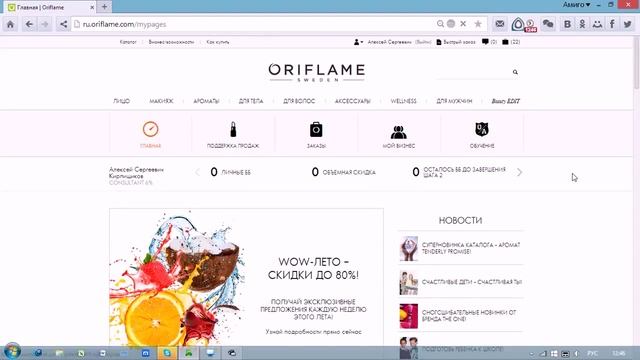Screen dimensions: 640x360
Task: Click the browser home button
Action: tap(10, 24)
